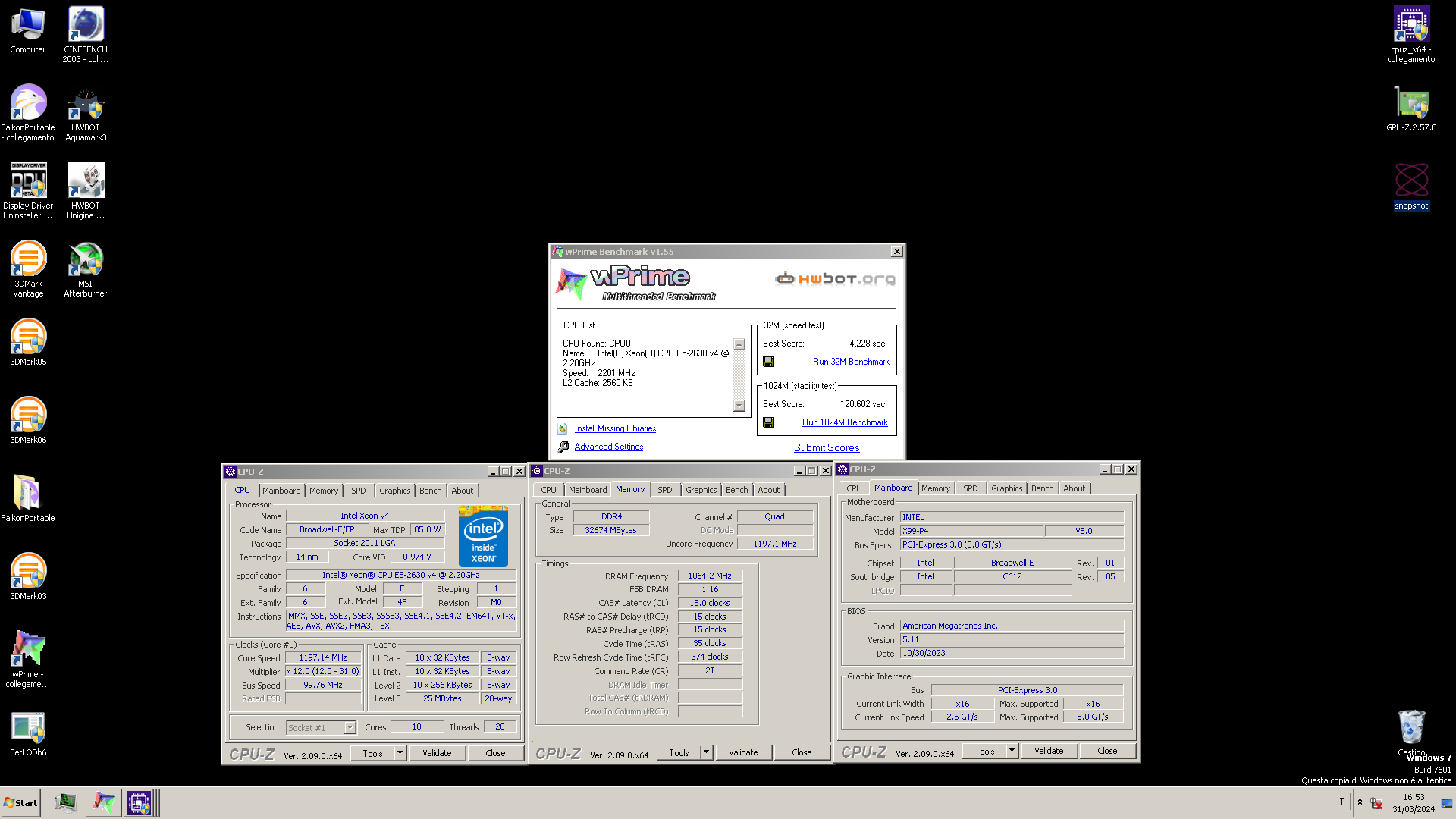Image resolution: width=1456 pixels, height=819 pixels.
Task: Launch 3DMark Vantage shortcut
Action: point(28,269)
